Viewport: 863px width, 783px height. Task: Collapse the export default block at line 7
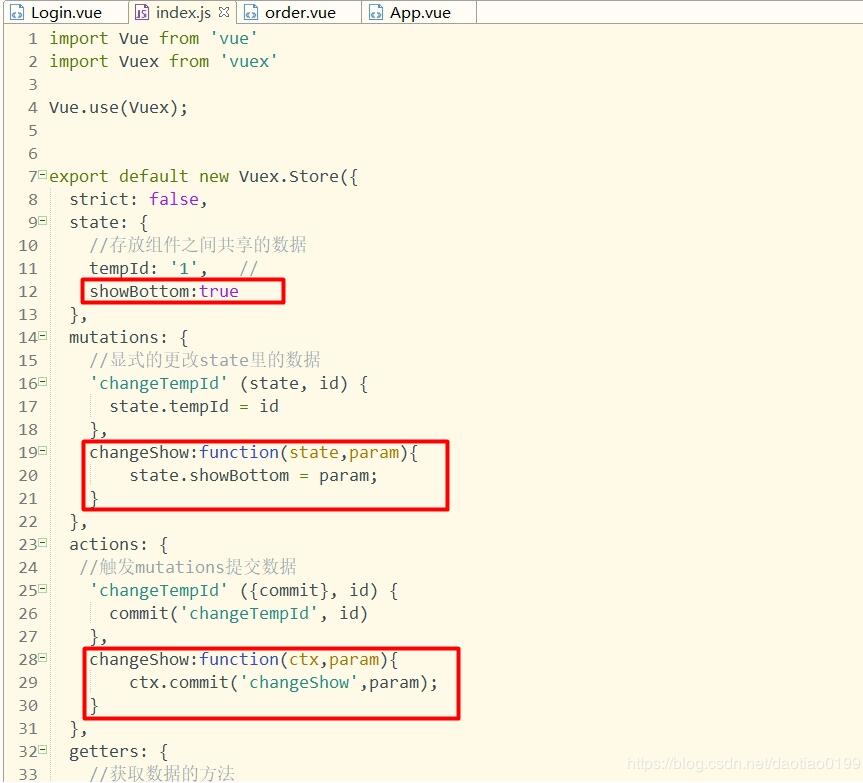pos(43,175)
